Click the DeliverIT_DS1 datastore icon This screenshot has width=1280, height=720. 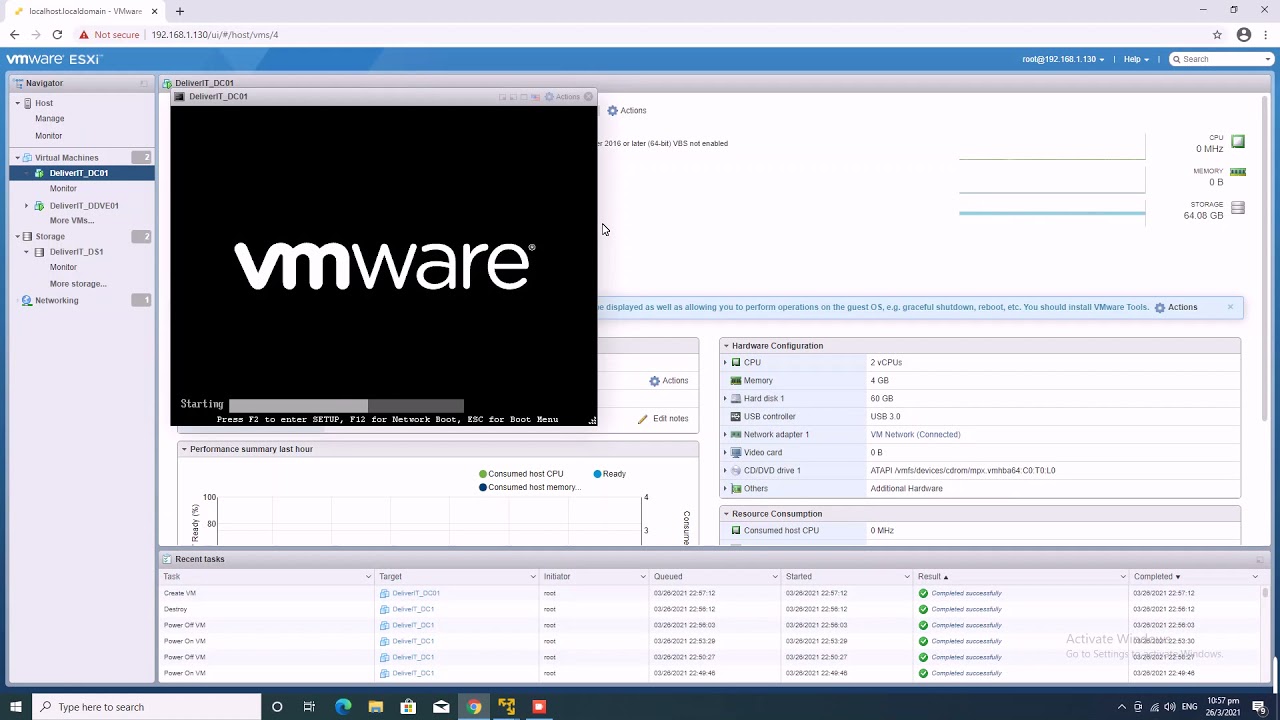tap(40, 252)
